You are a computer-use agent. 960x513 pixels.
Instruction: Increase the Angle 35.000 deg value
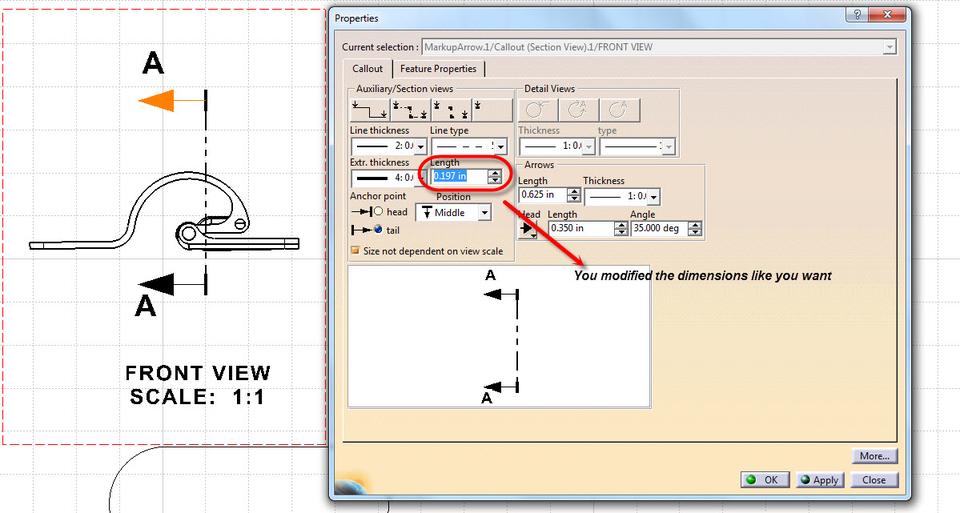point(695,225)
